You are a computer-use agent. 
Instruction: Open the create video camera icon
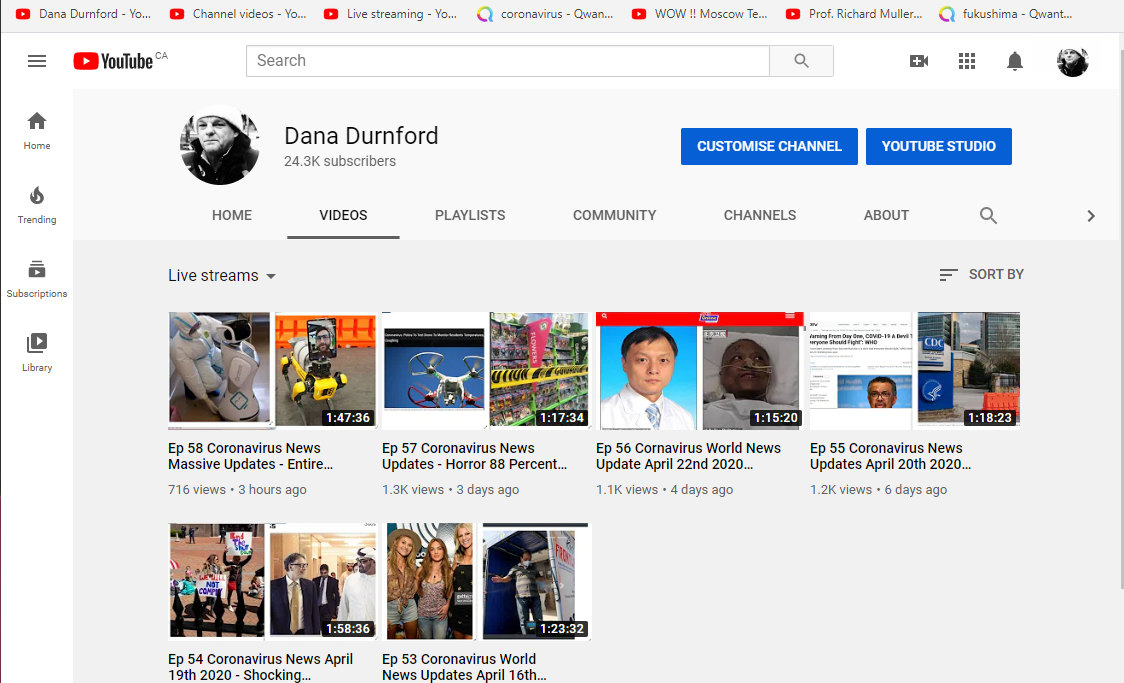(x=919, y=61)
